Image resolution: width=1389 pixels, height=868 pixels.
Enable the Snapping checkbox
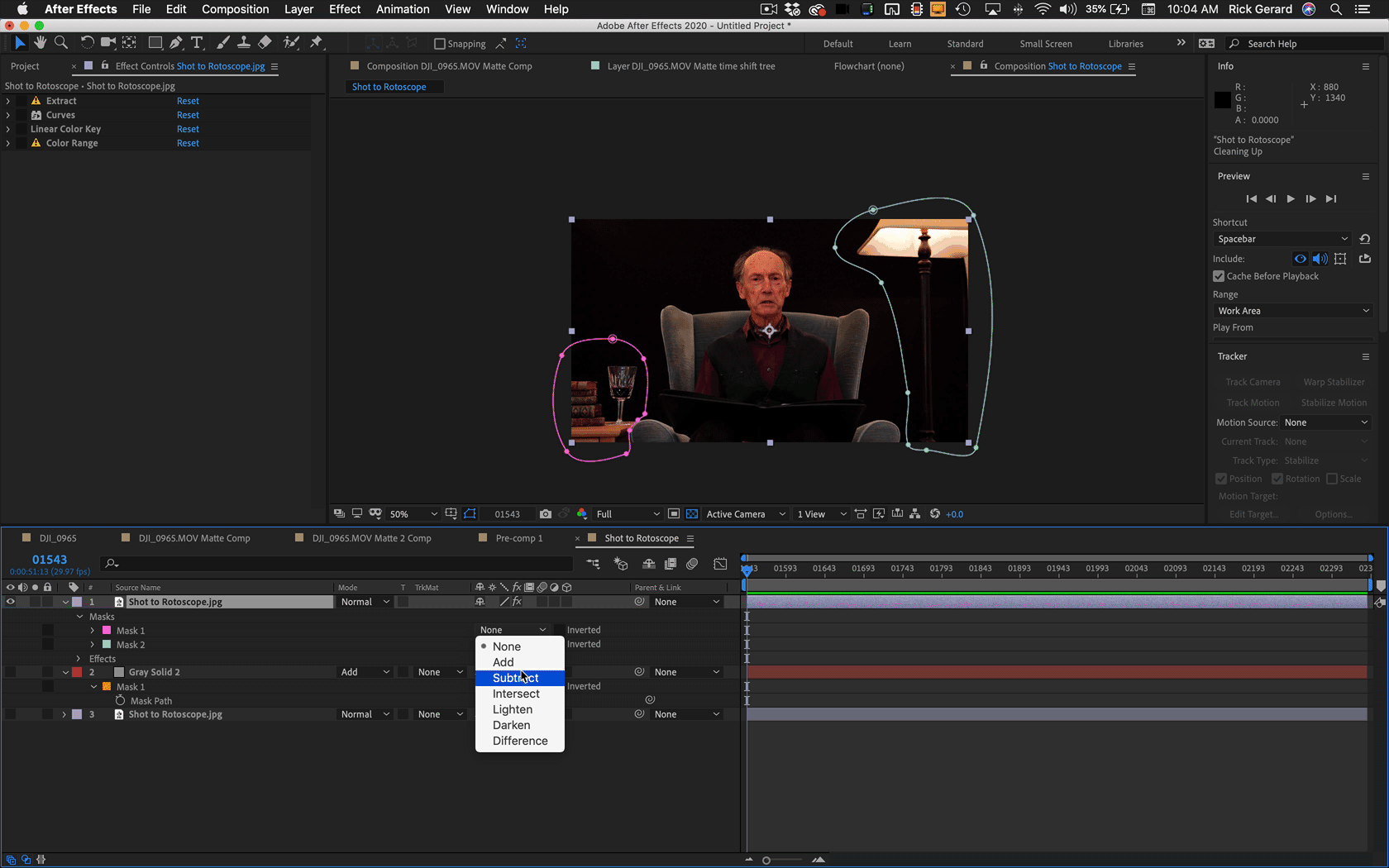pos(440,44)
